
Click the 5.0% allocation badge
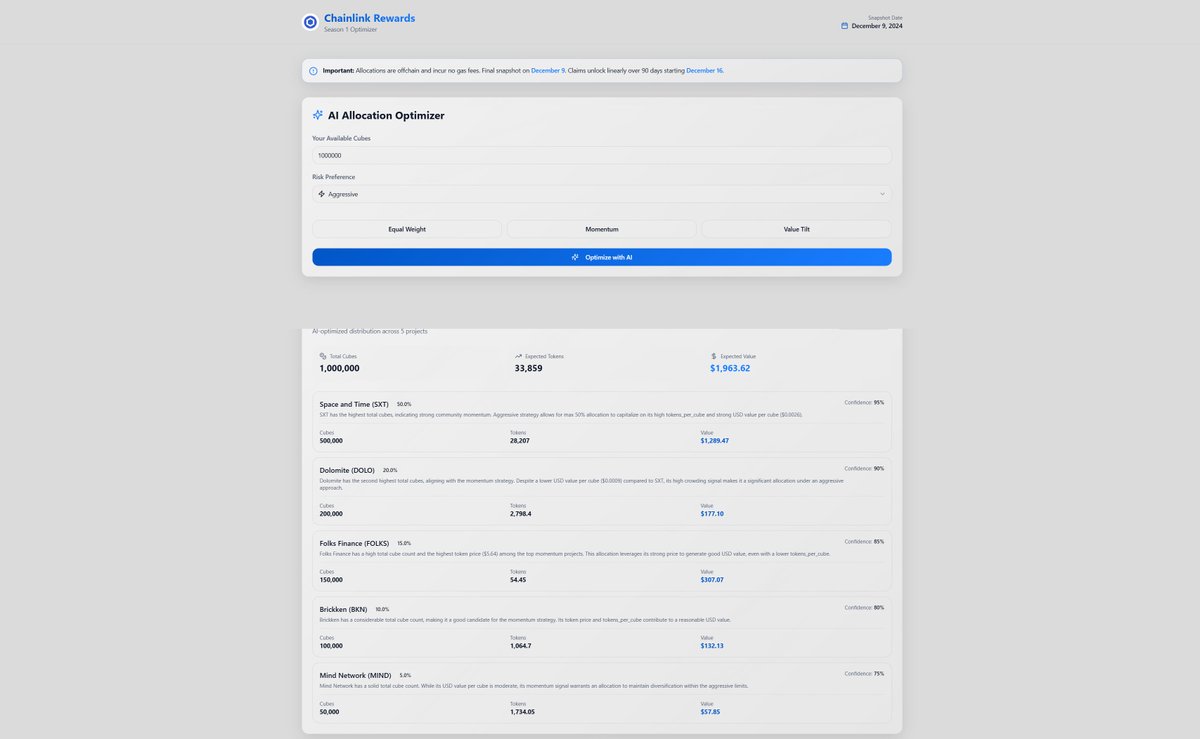point(405,675)
